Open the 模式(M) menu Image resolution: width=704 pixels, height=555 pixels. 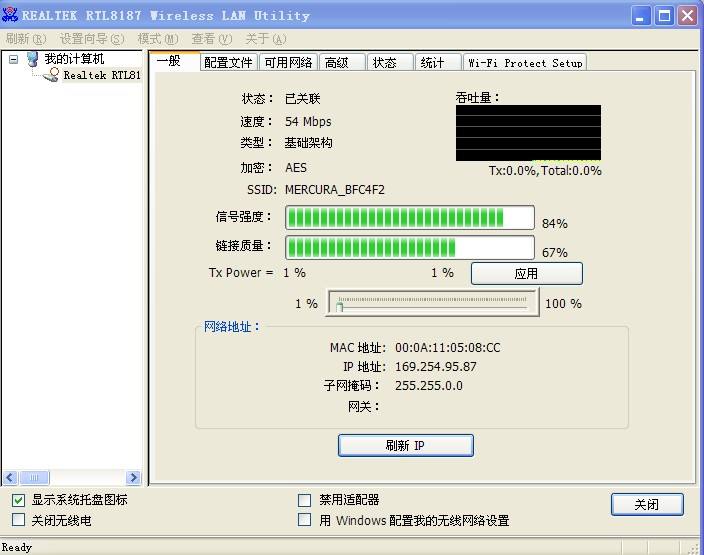pyautogui.click(x=158, y=39)
